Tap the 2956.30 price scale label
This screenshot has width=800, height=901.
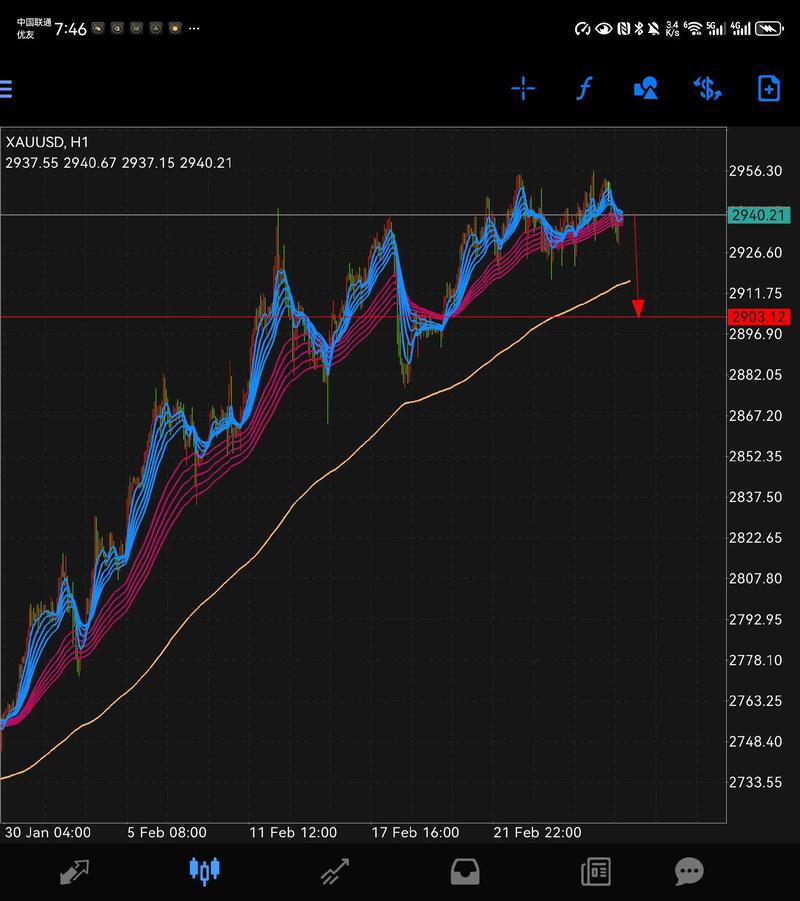(x=756, y=171)
